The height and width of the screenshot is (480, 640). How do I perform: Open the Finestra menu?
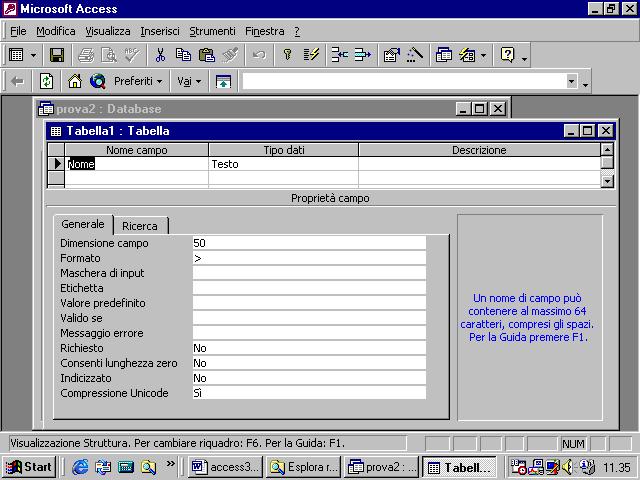264,31
